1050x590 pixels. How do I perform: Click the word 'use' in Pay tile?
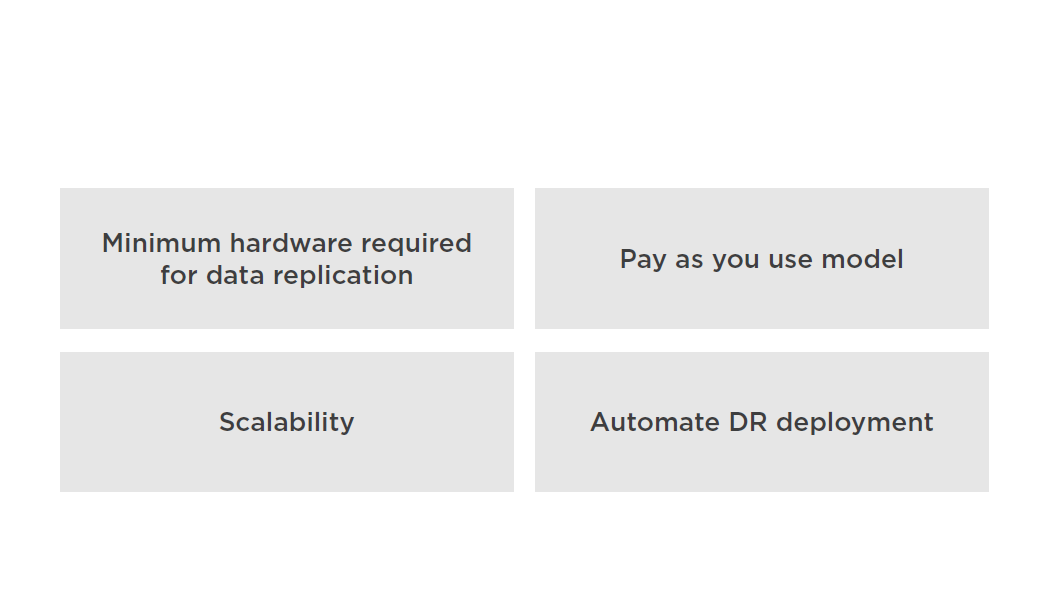791,261
